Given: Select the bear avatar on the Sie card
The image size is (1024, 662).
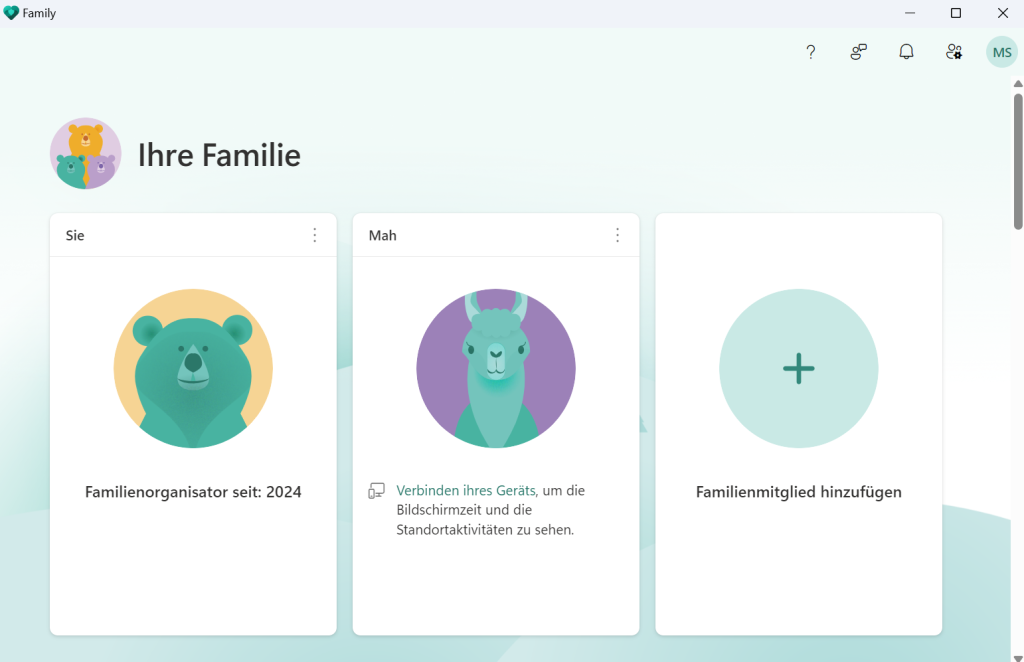Looking at the screenshot, I should [193, 368].
